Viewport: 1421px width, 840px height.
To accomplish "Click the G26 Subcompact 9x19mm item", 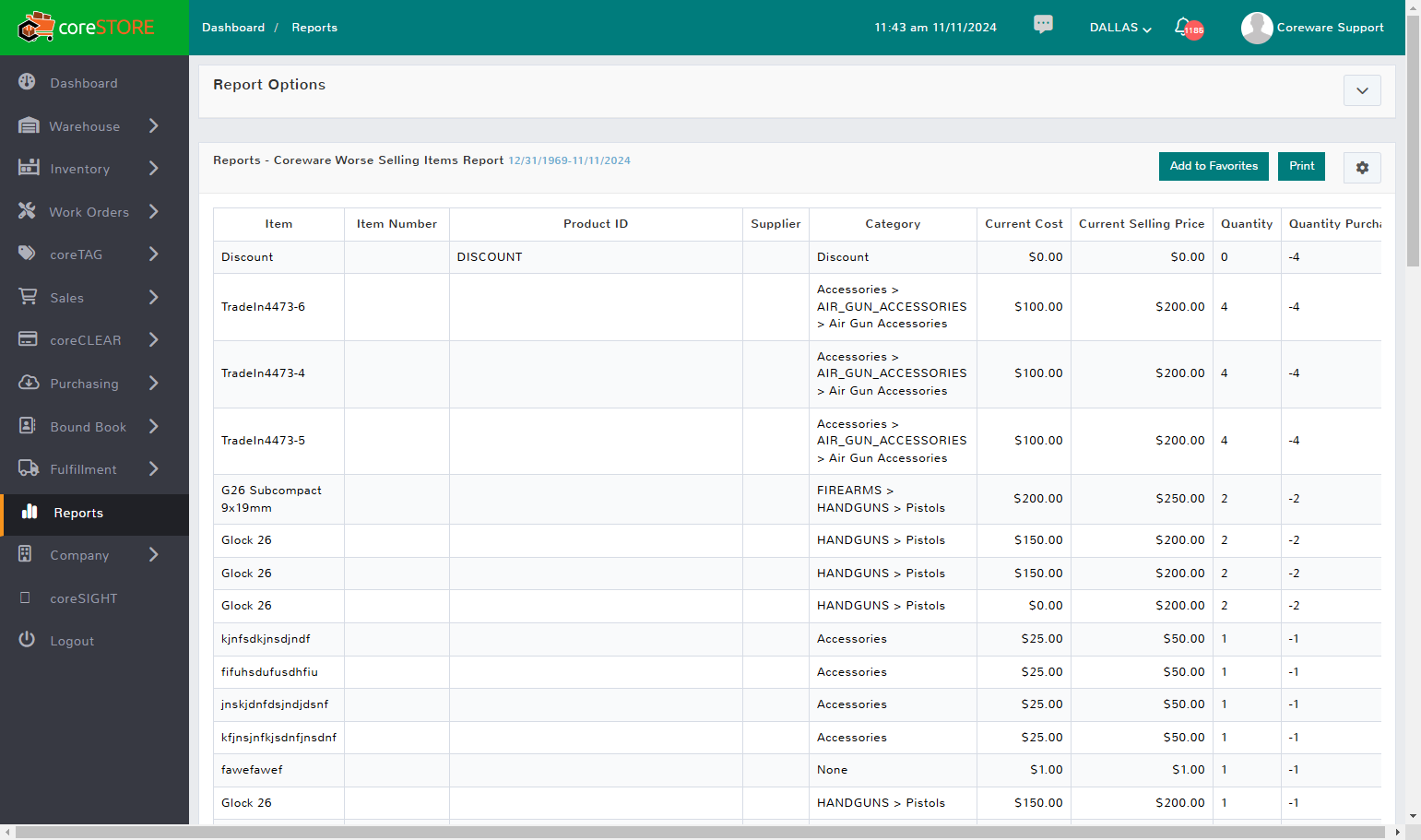I will 278,499.
